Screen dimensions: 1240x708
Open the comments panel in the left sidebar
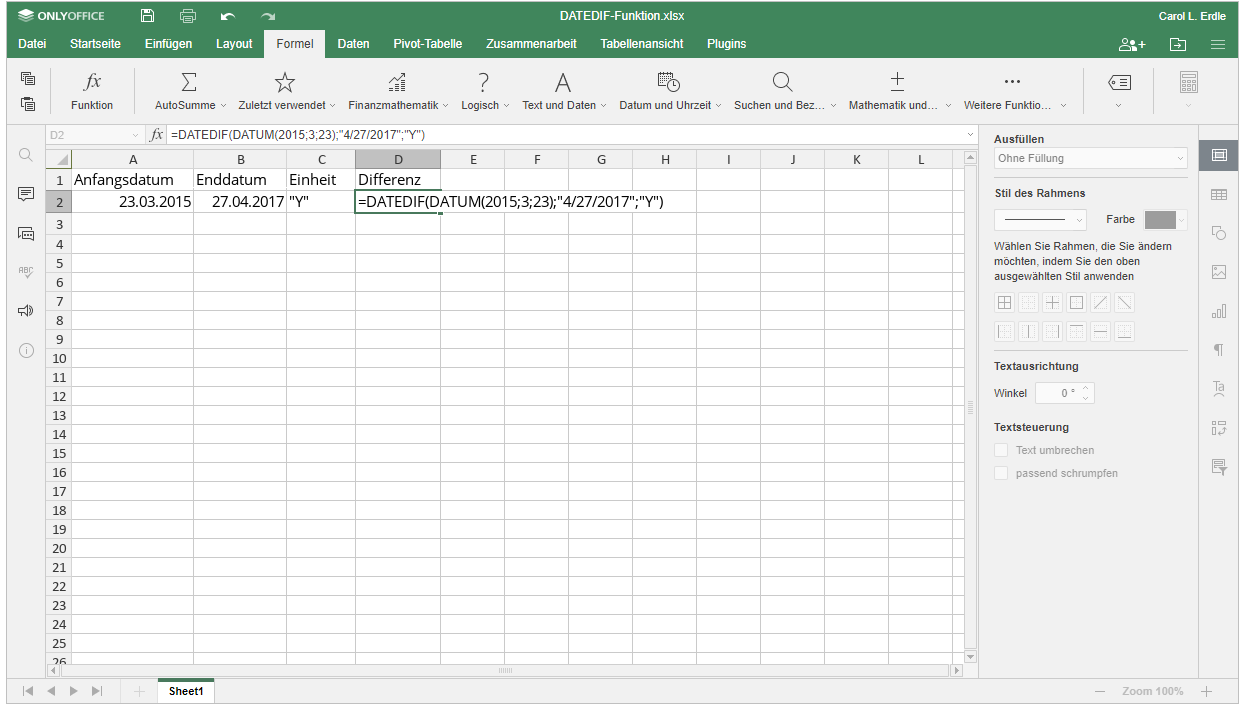(x=26, y=194)
